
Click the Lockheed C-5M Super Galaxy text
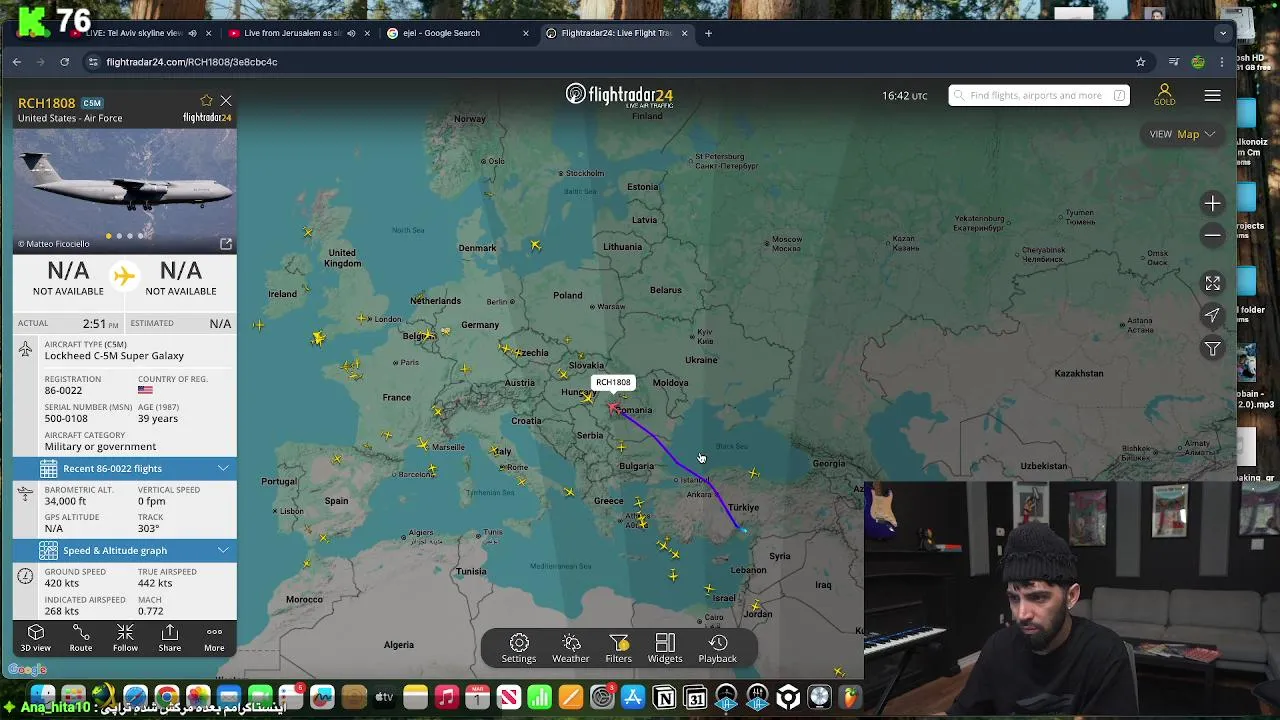114,356
